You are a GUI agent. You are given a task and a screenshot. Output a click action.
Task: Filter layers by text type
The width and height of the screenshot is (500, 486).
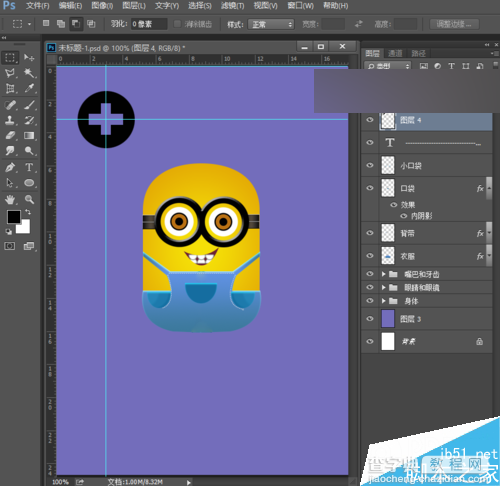[452, 66]
